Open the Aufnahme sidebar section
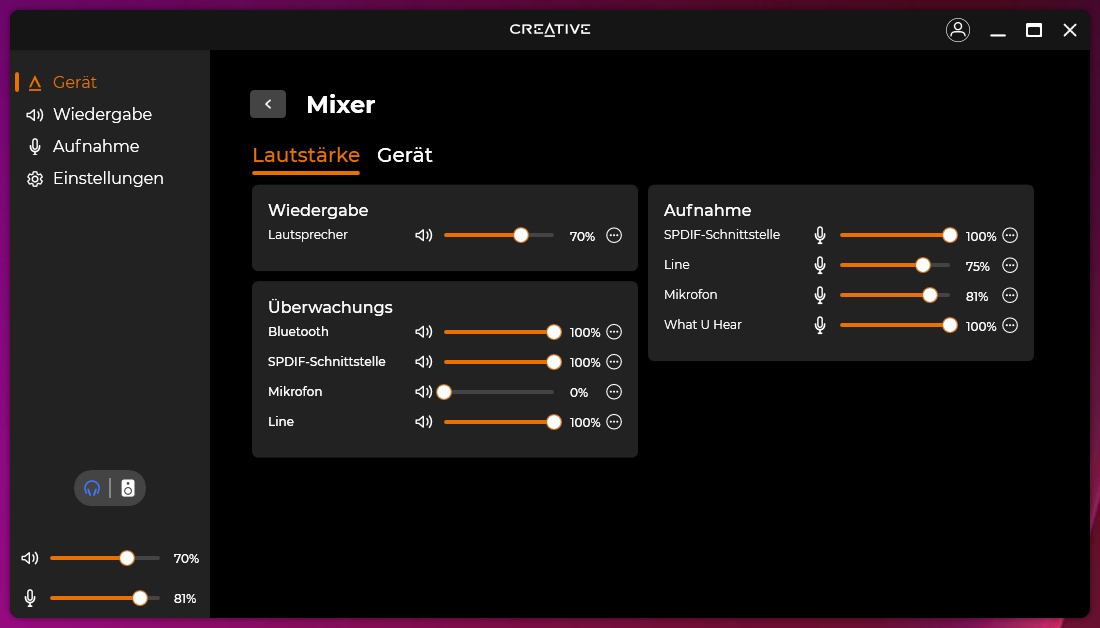The width and height of the screenshot is (1100, 628). [96, 146]
